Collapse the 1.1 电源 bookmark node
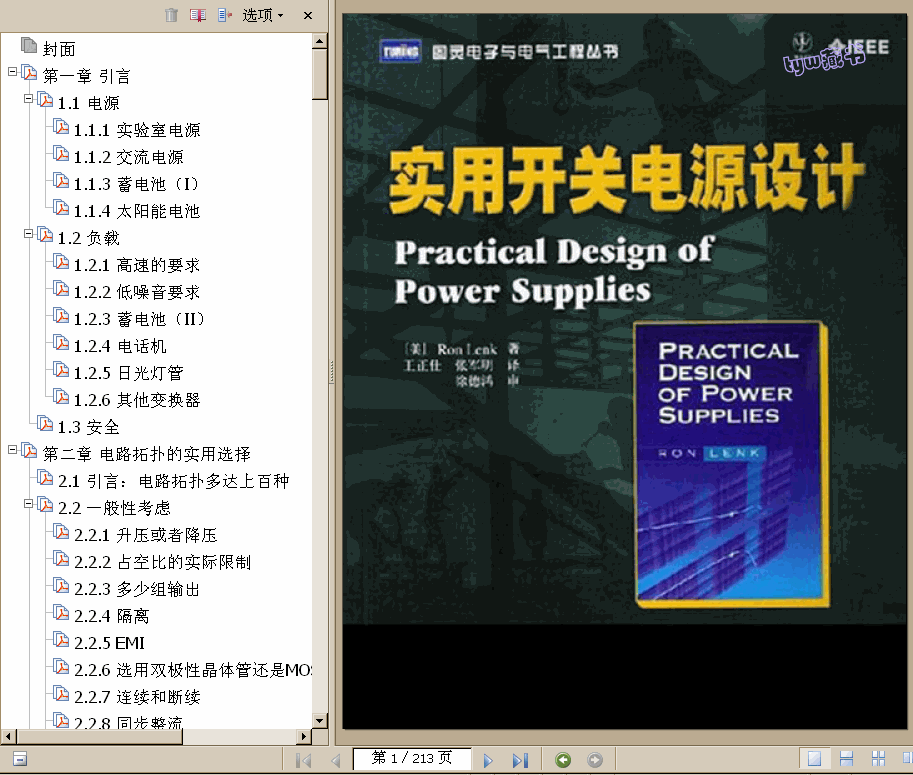This screenshot has height=775, width=913. click(x=28, y=99)
